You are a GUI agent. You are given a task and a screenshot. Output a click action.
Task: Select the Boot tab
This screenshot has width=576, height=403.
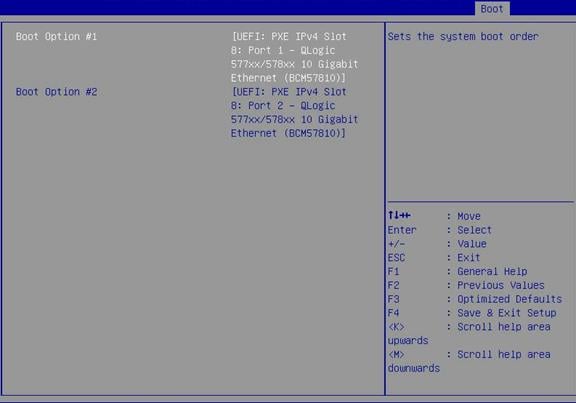492,9
